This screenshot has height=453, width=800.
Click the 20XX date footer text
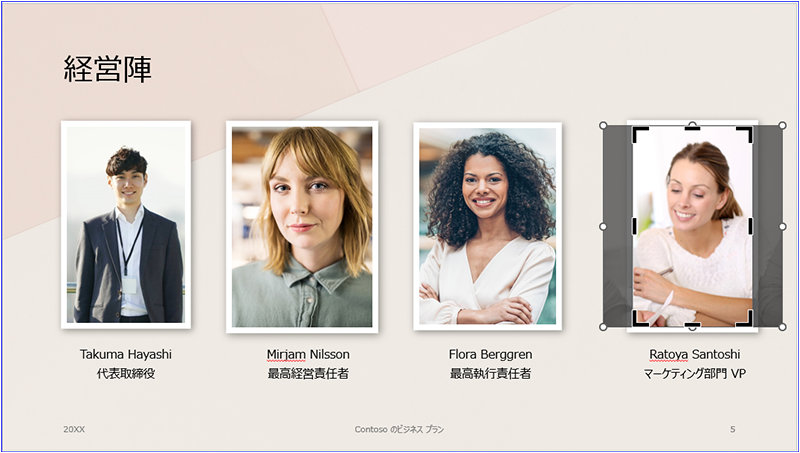click(74, 430)
